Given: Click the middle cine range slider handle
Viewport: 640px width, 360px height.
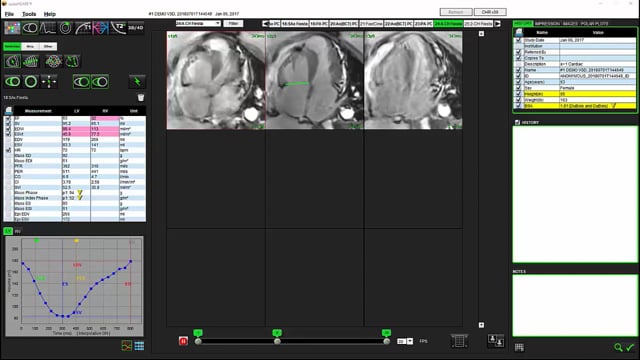Looking at the screenshot, I should 277,341.
